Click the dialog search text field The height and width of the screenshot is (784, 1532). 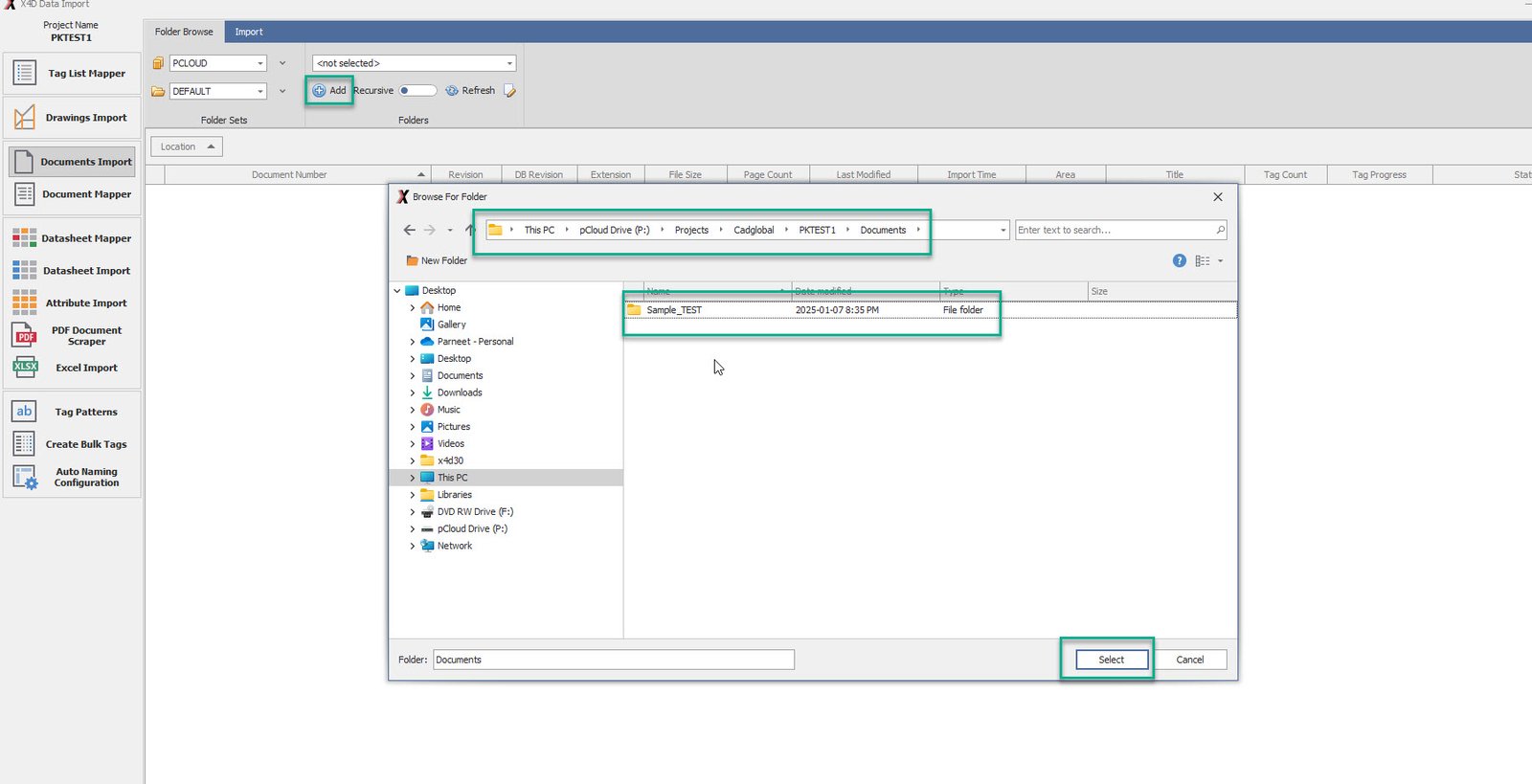click(1114, 230)
